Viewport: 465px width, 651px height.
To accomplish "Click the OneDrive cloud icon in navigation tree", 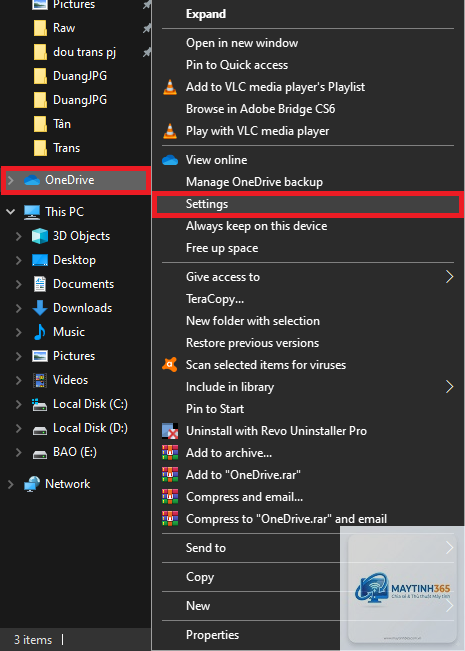I will [32, 180].
